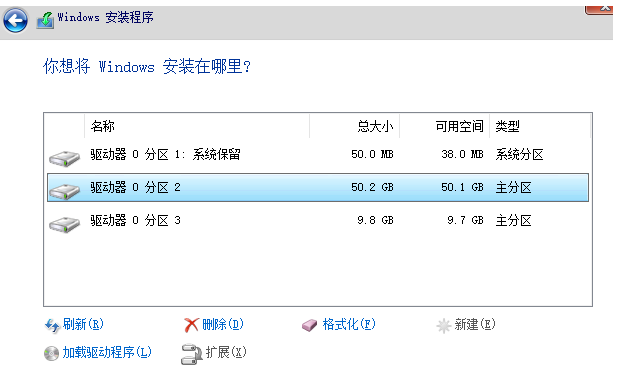Click drive icon for 驱动器 0 分区 3

[64, 224]
